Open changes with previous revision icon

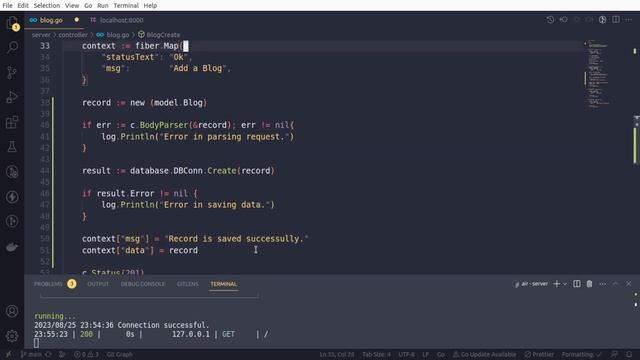click(563, 20)
